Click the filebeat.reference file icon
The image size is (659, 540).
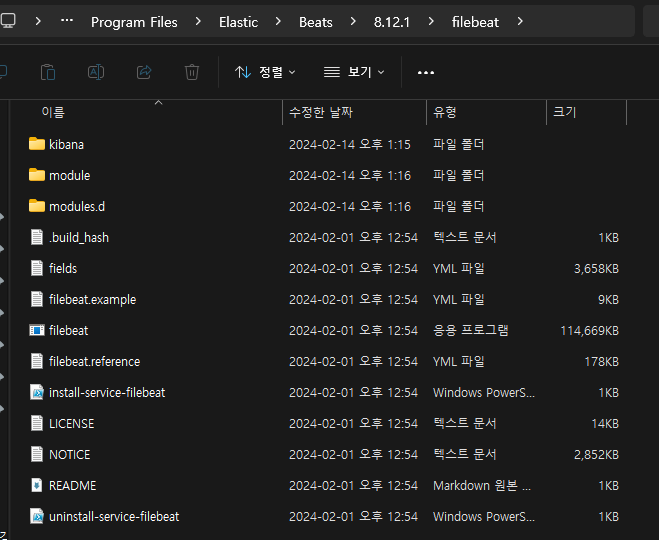(x=37, y=361)
